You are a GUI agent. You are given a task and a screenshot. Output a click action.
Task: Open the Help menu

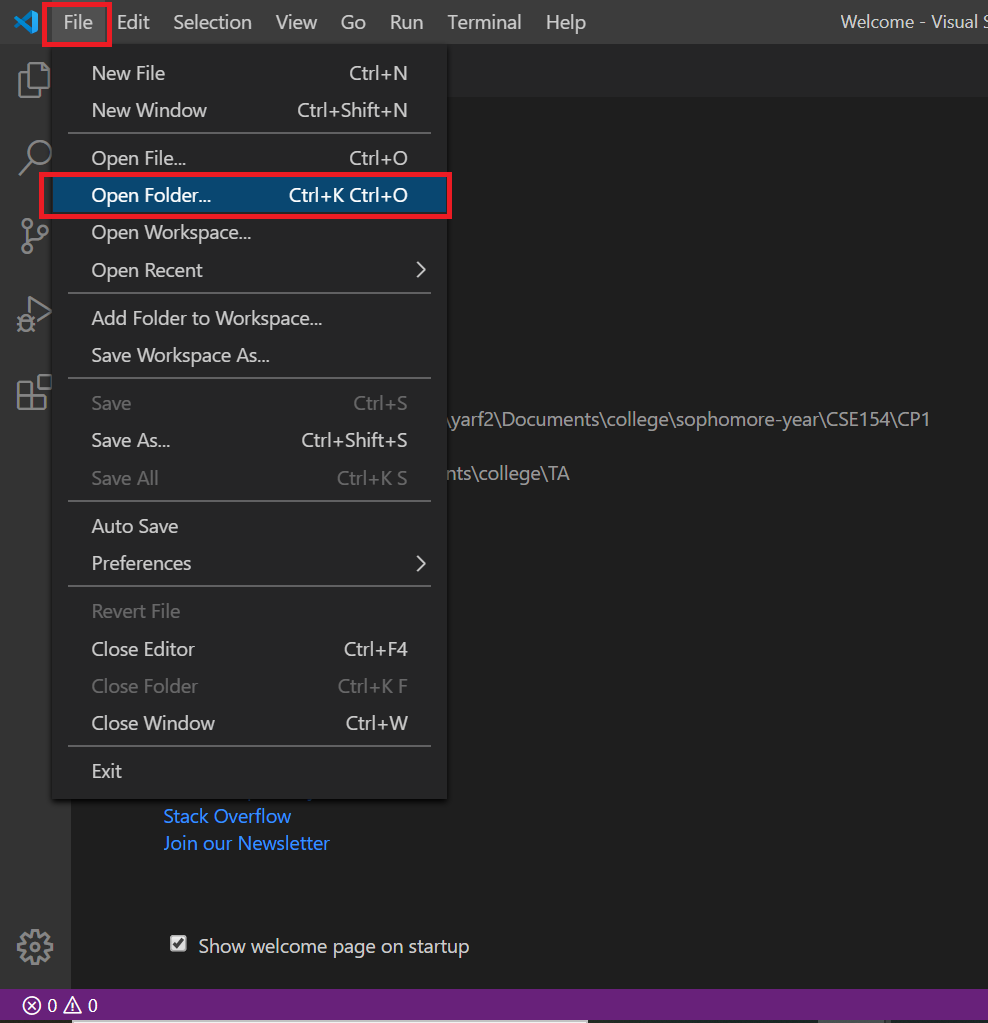565,21
